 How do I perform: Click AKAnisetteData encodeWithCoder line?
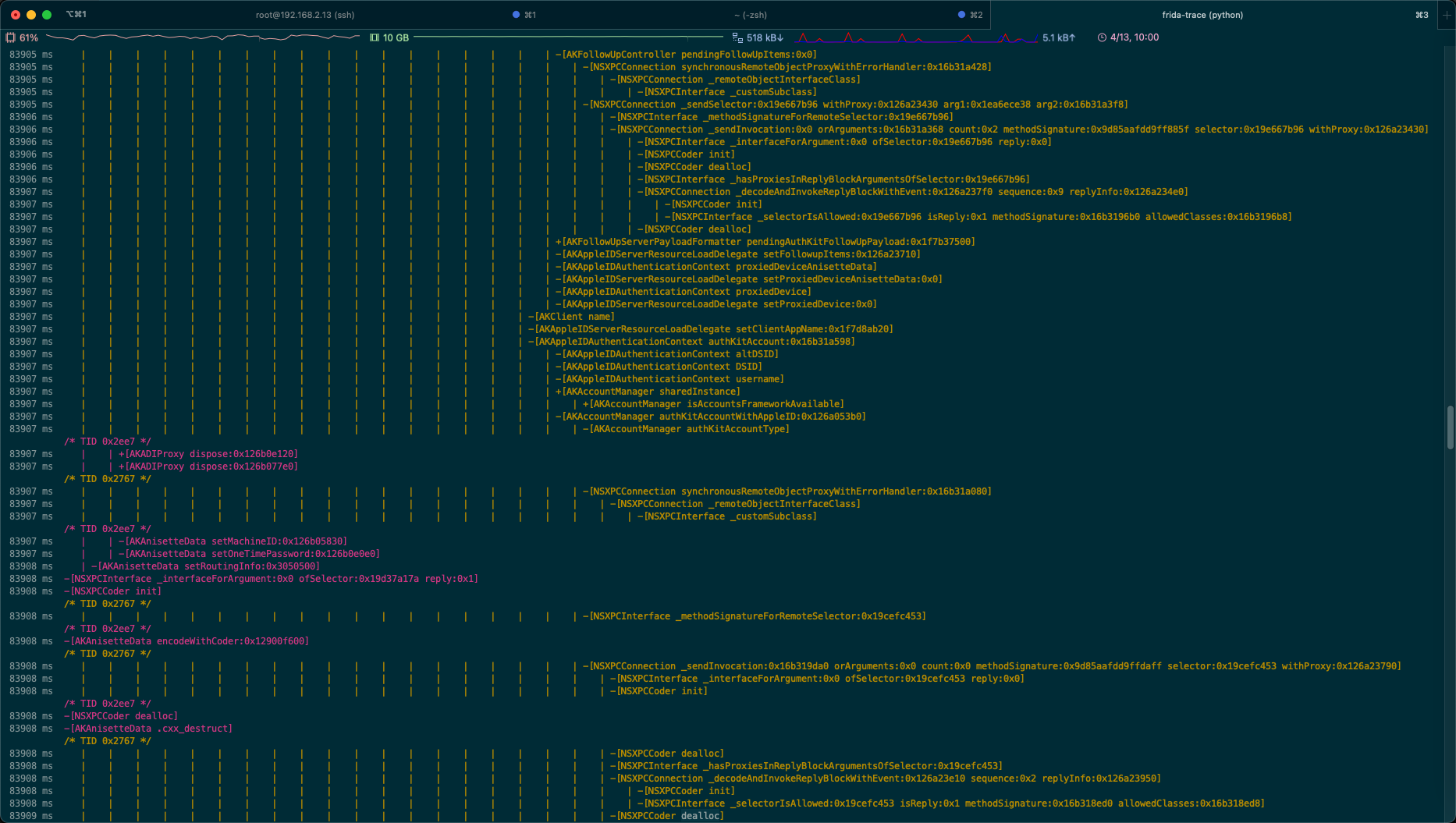(x=186, y=641)
